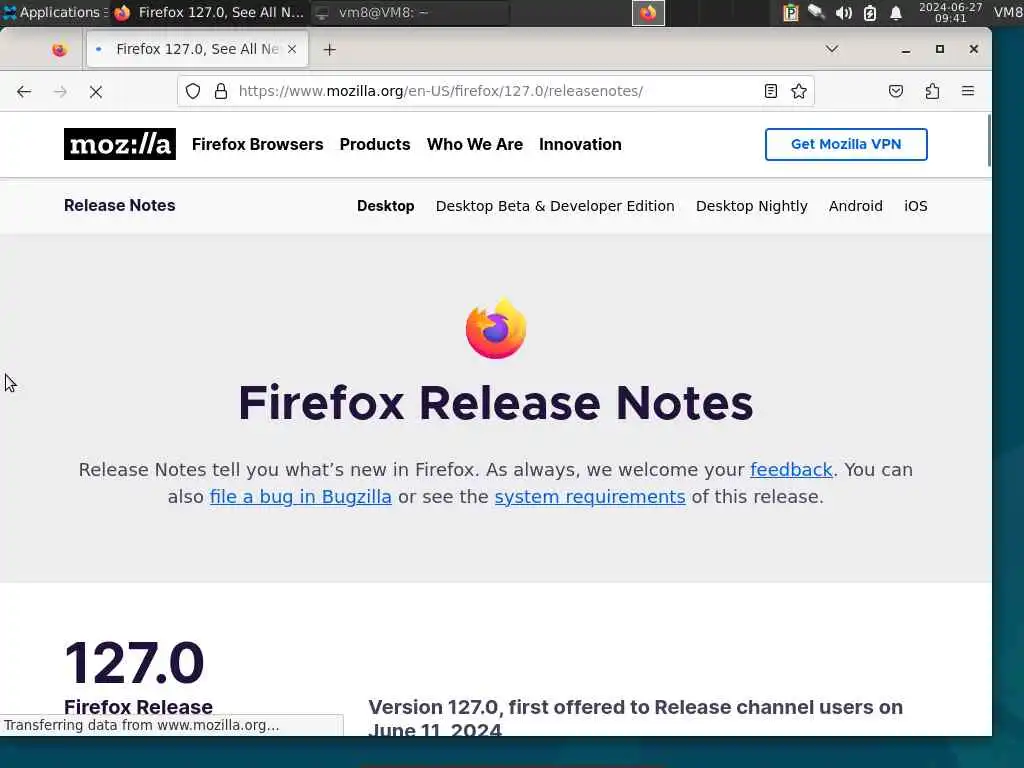This screenshot has height=768, width=1024.
Task: Click the power manager battery icon
Action: pos(870,12)
